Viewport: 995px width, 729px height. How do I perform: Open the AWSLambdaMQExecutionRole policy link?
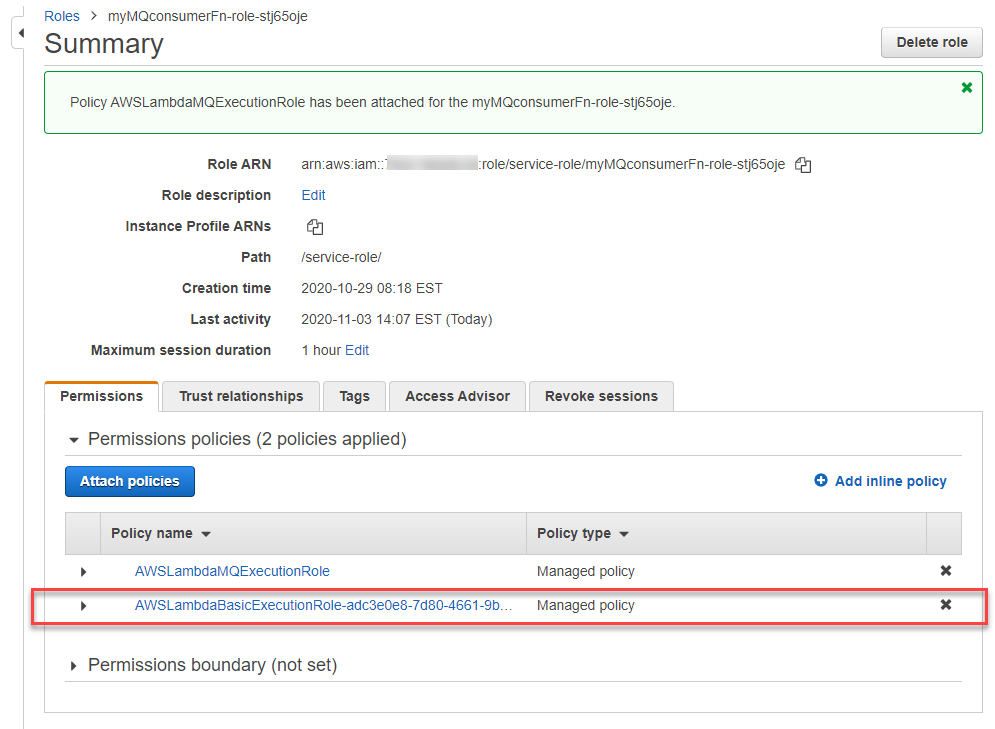click(x=232, y=571)
